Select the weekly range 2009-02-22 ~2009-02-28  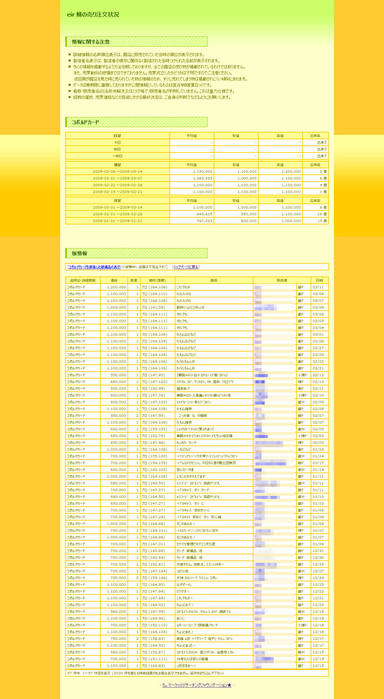[x=118, y=185]
